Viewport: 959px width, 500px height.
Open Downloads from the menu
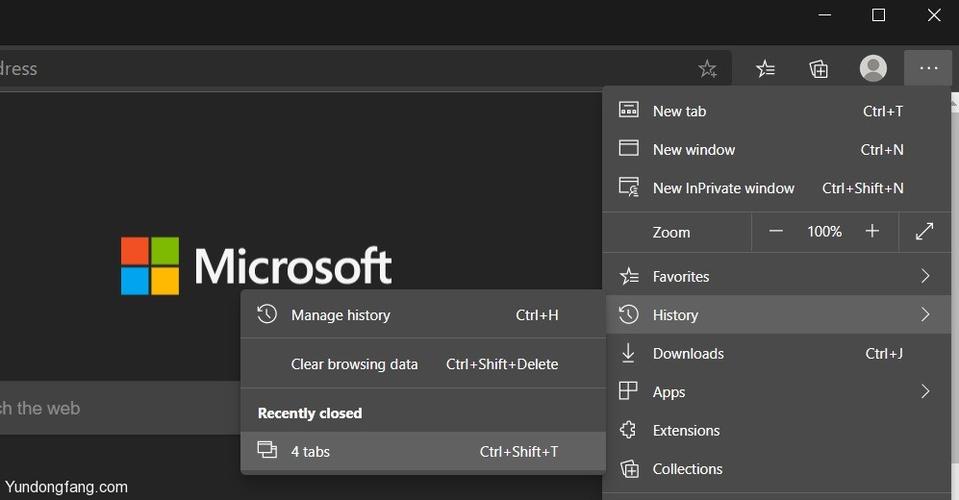[777, 353]
